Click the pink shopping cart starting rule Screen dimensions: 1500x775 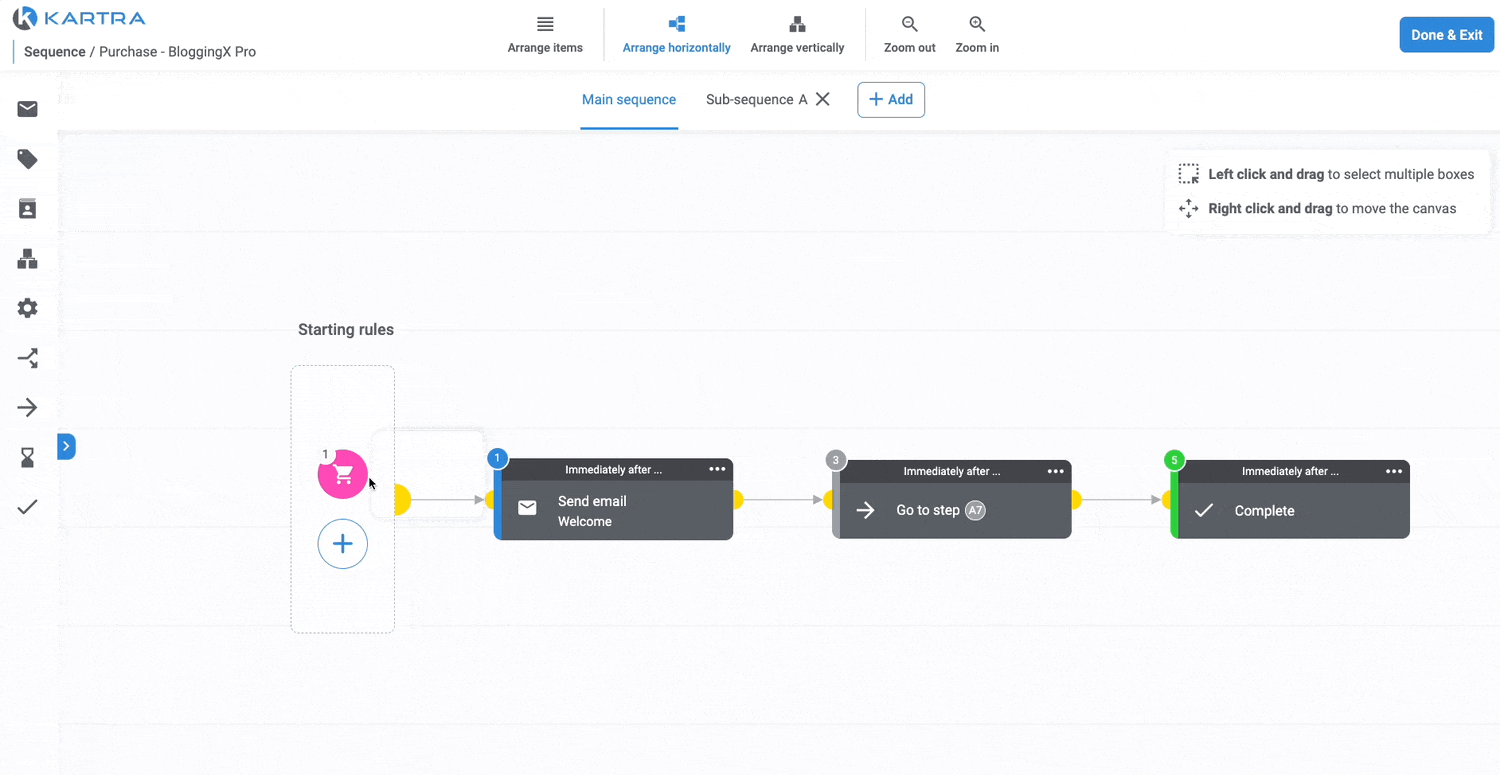pos(342,474)
